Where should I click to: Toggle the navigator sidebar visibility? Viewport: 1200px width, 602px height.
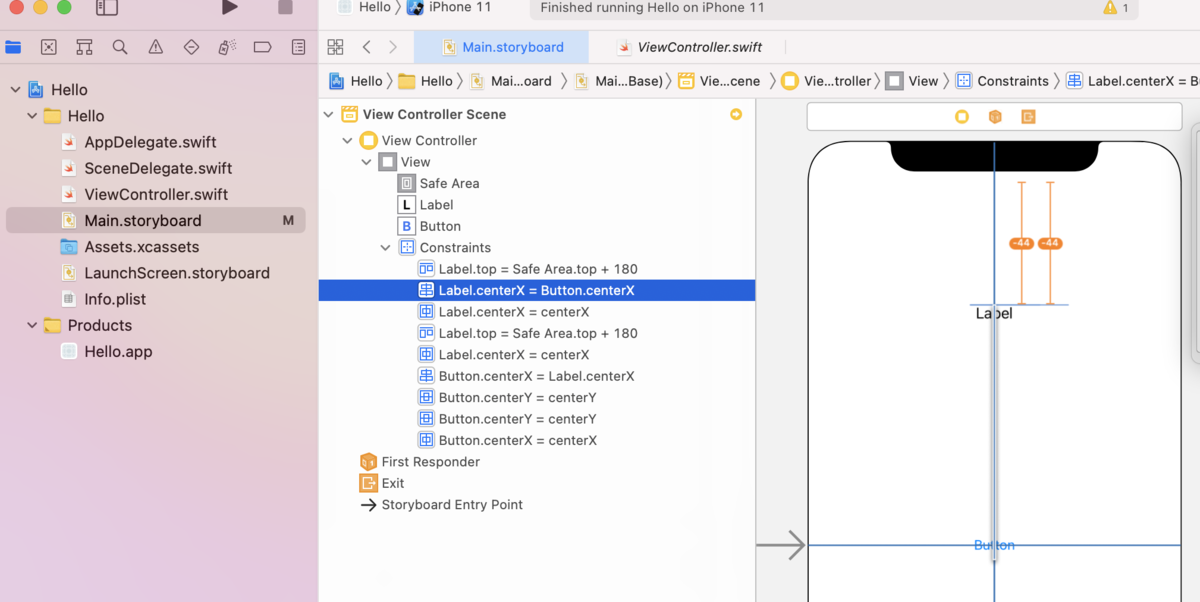coord(107,7)
